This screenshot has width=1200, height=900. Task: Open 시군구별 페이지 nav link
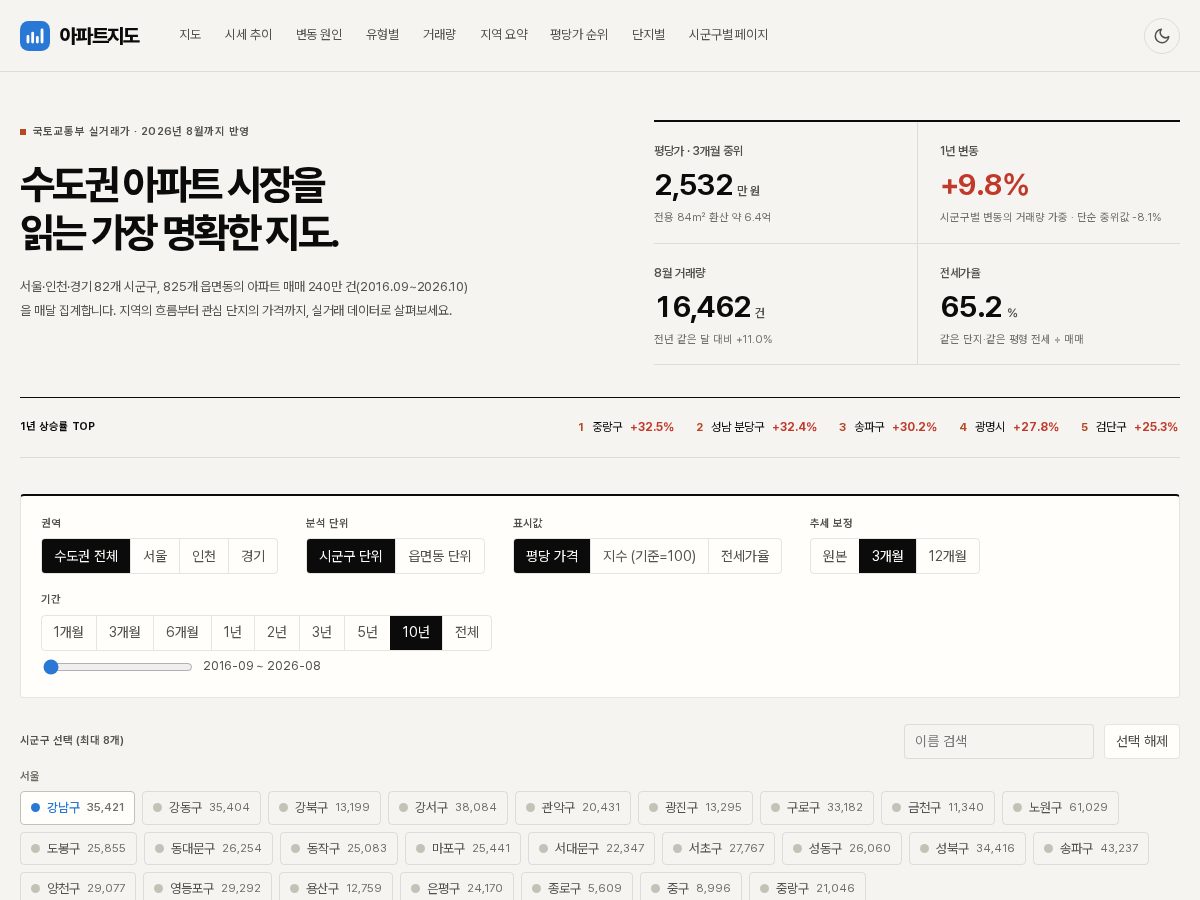[x=728, y=35]
